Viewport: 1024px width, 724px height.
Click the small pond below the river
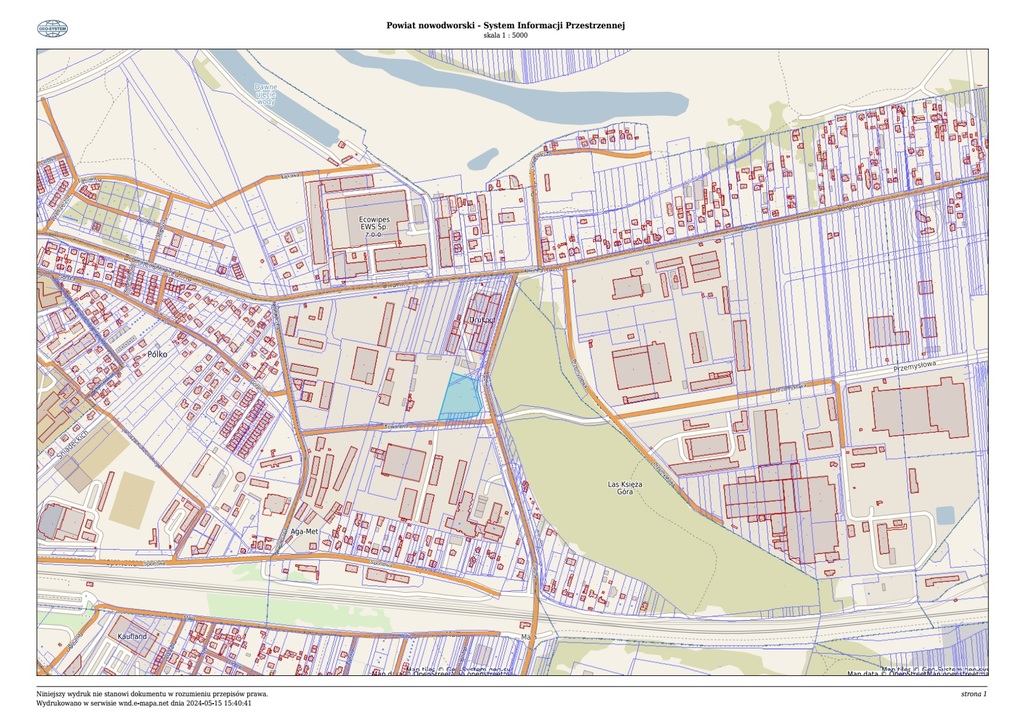[482, 159]
